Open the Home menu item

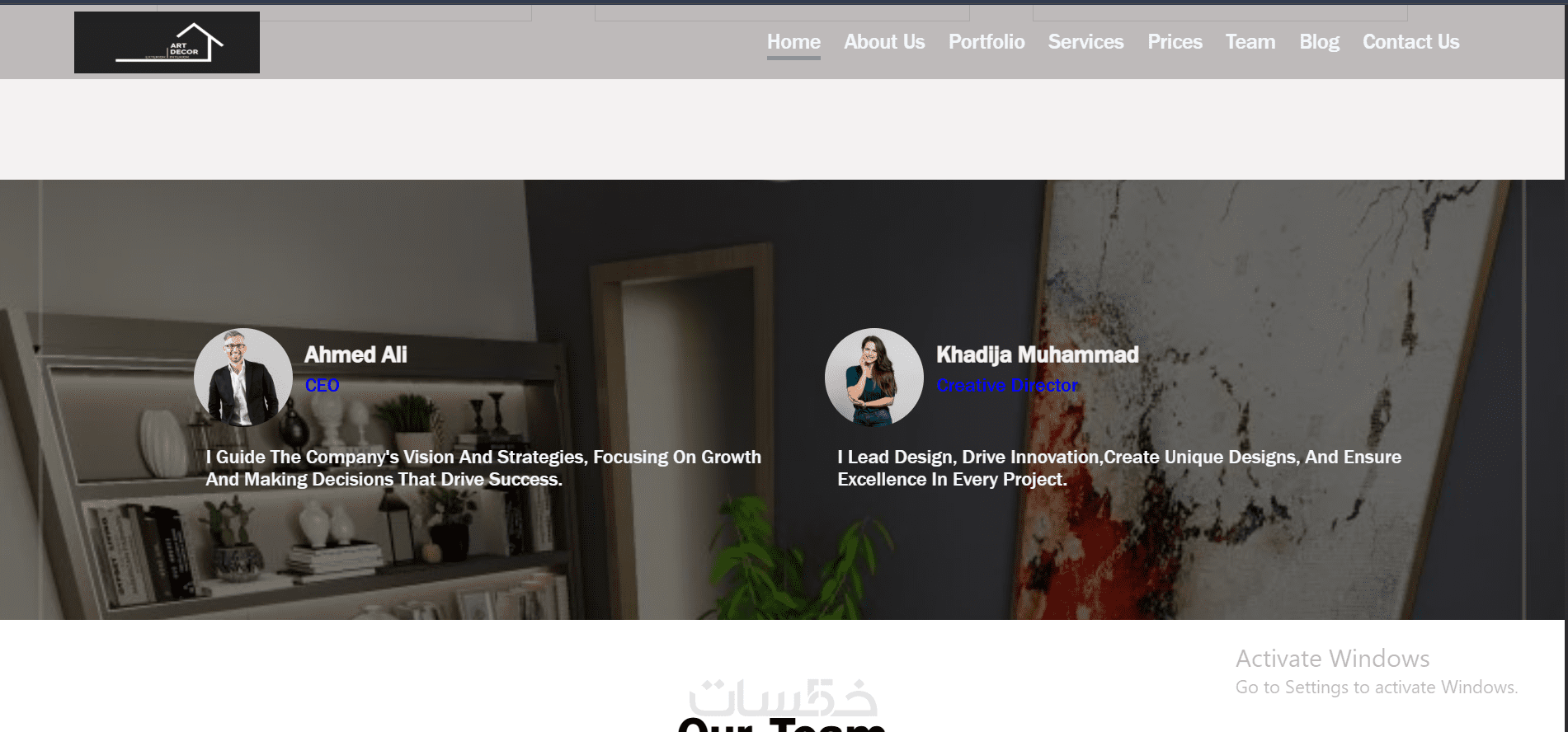[x=793, y=42]
